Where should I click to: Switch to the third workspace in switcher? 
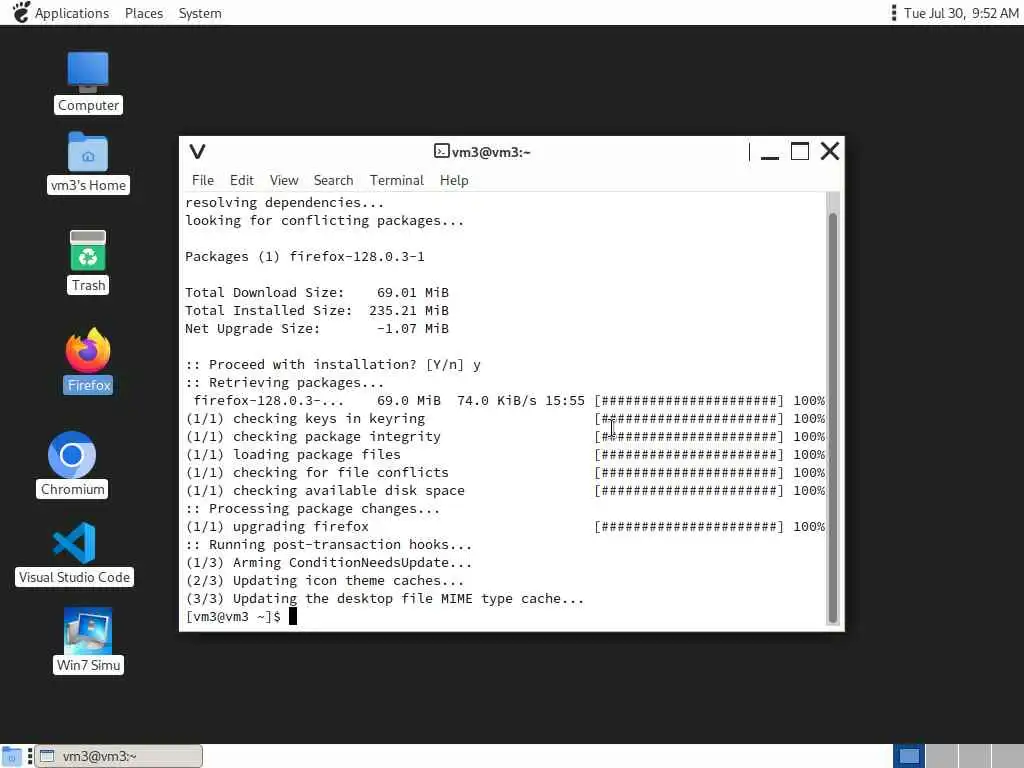coord(974,756)
